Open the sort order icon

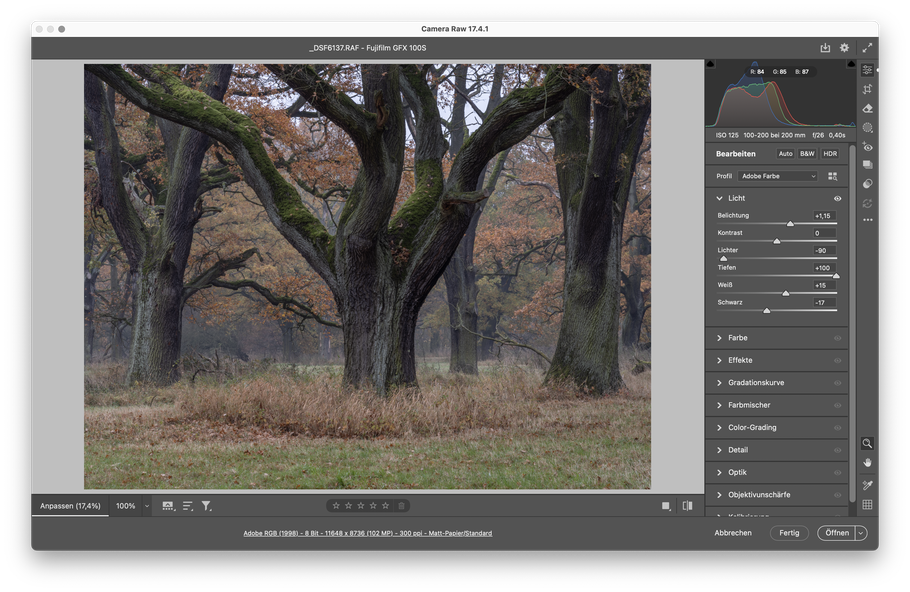(187, 506)
